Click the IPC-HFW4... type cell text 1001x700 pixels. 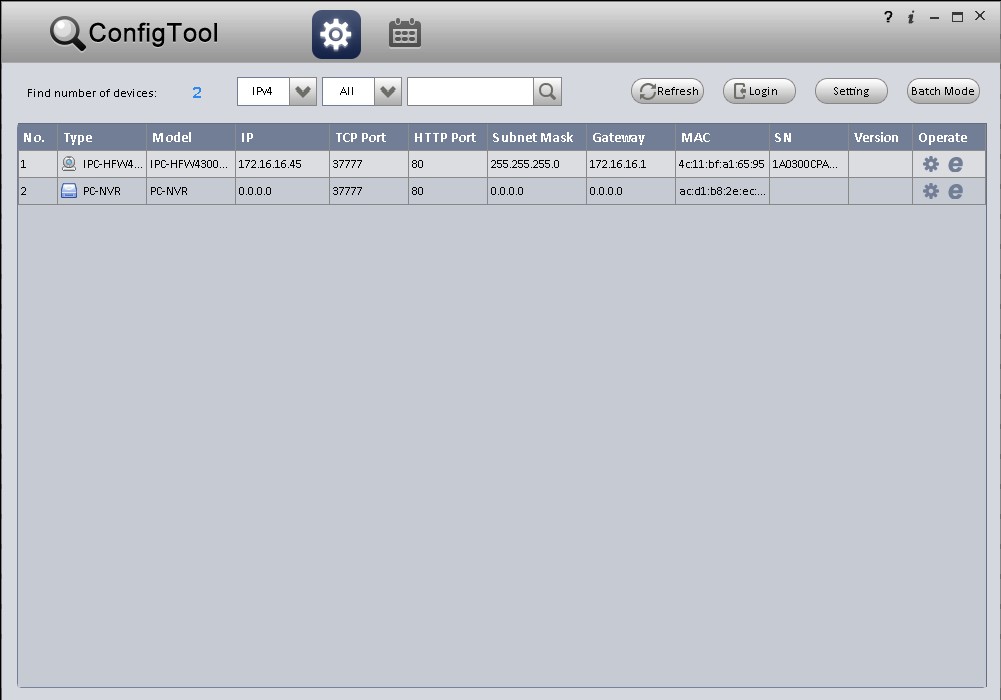click(x=112, y=164)
